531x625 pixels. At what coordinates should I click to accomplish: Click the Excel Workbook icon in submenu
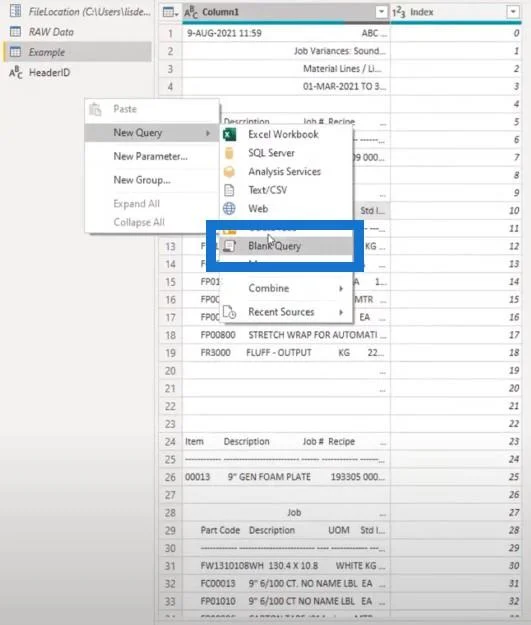[x=229, y=135]
